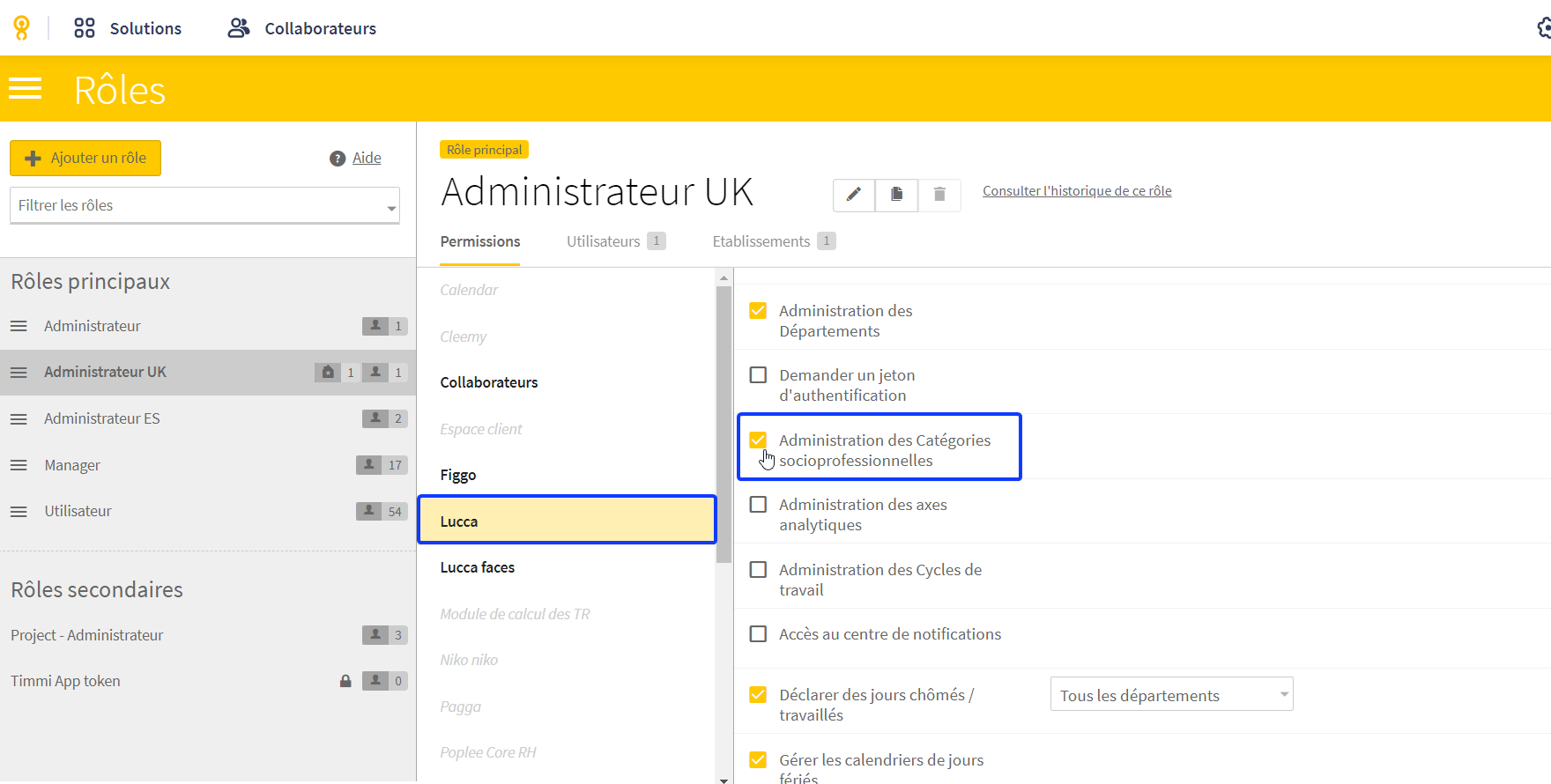Check Accès au centre de notifications

click(758, 634)
